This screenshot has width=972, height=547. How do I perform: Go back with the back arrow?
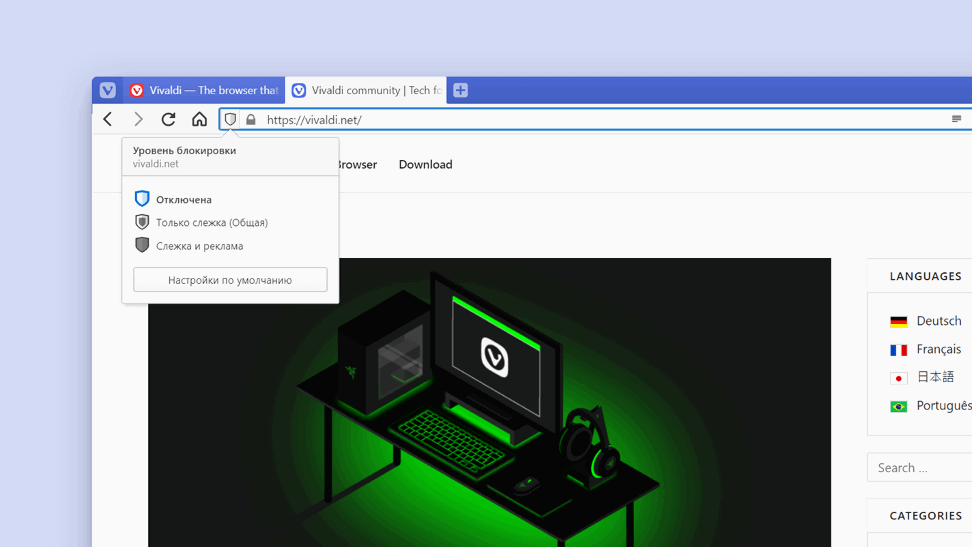108,119
